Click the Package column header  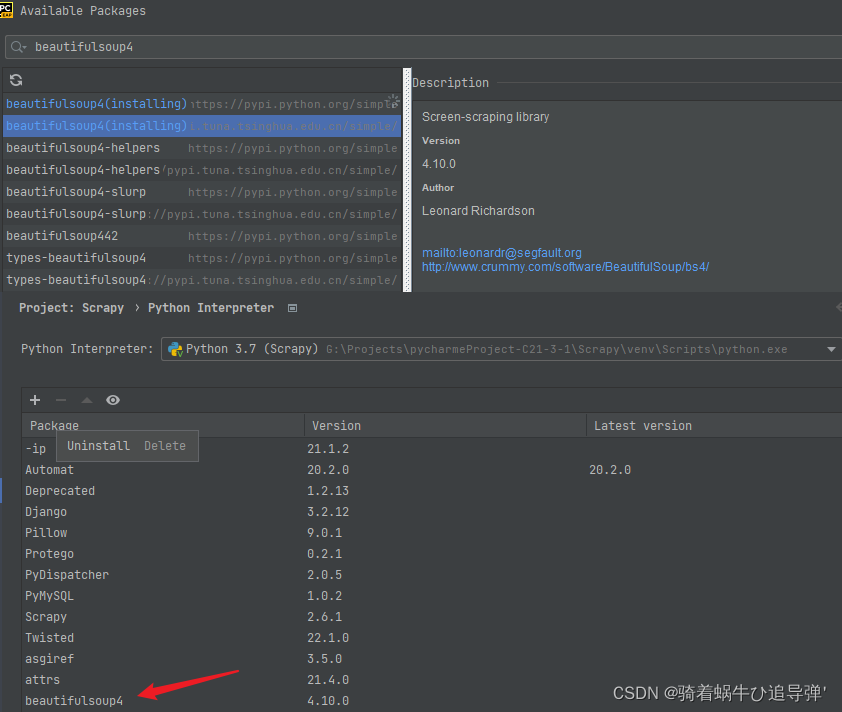click(163, 425)
